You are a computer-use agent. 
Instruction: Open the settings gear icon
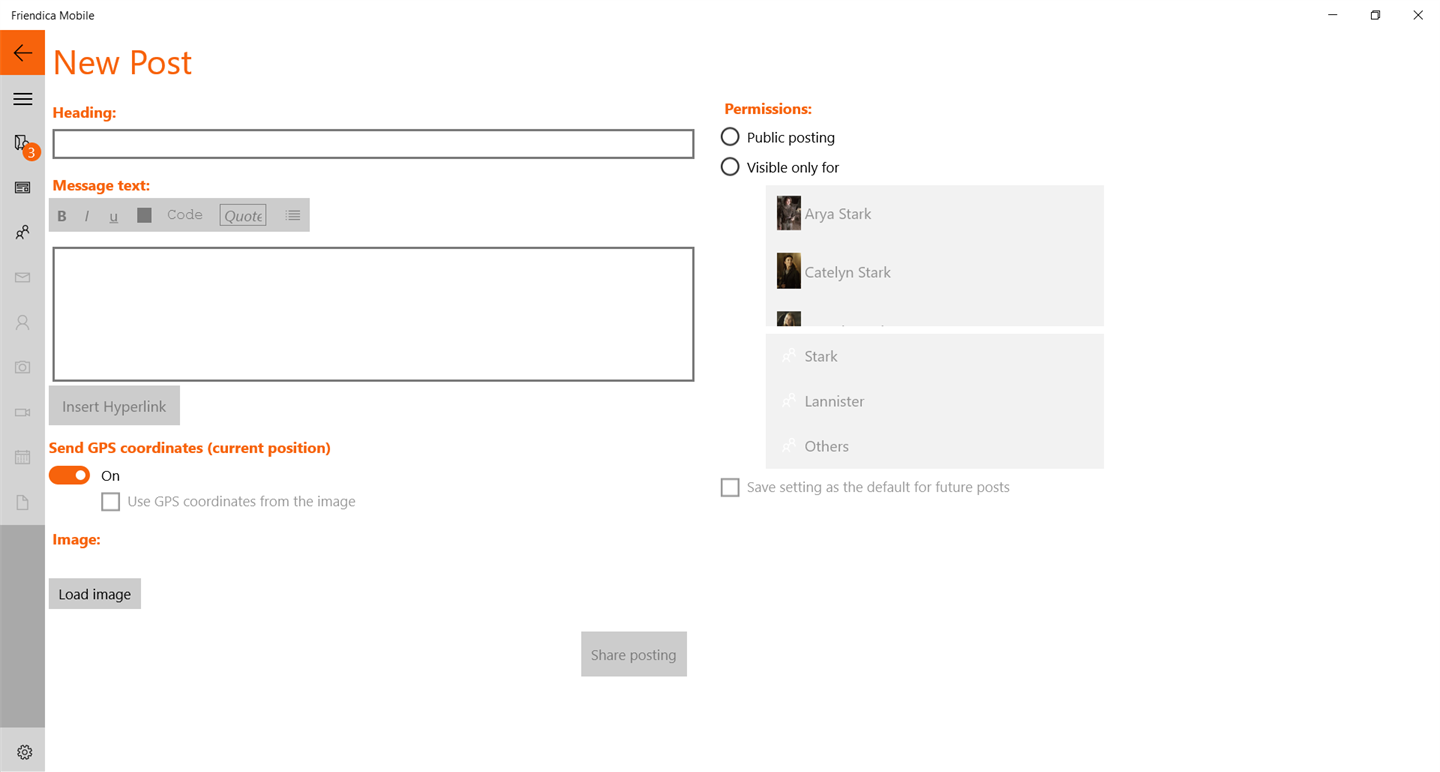tap(24, 752)
